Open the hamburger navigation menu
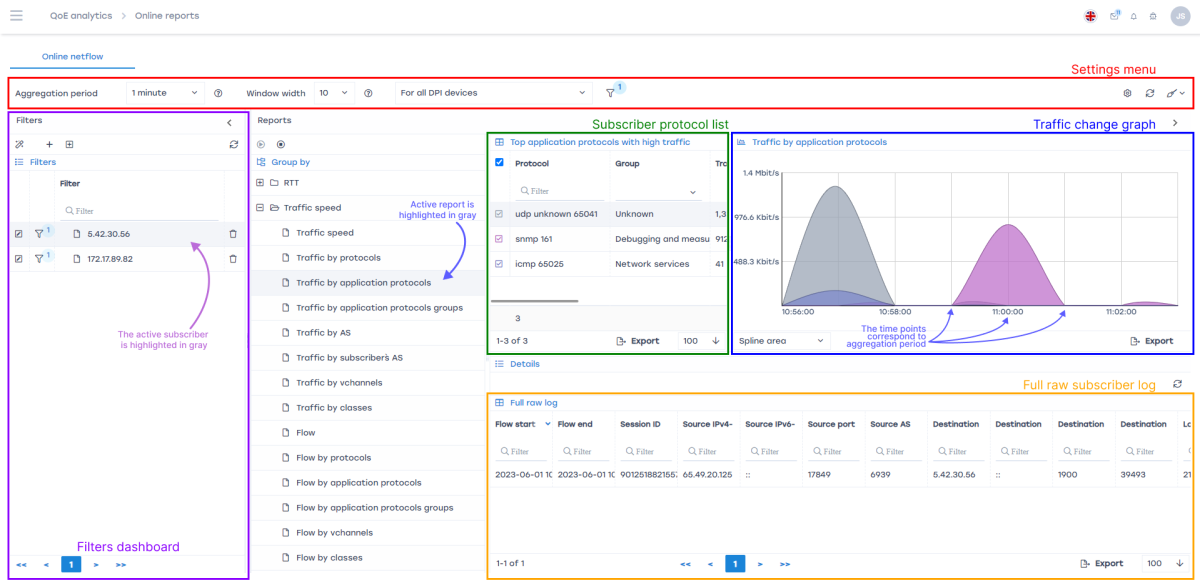 16,16
